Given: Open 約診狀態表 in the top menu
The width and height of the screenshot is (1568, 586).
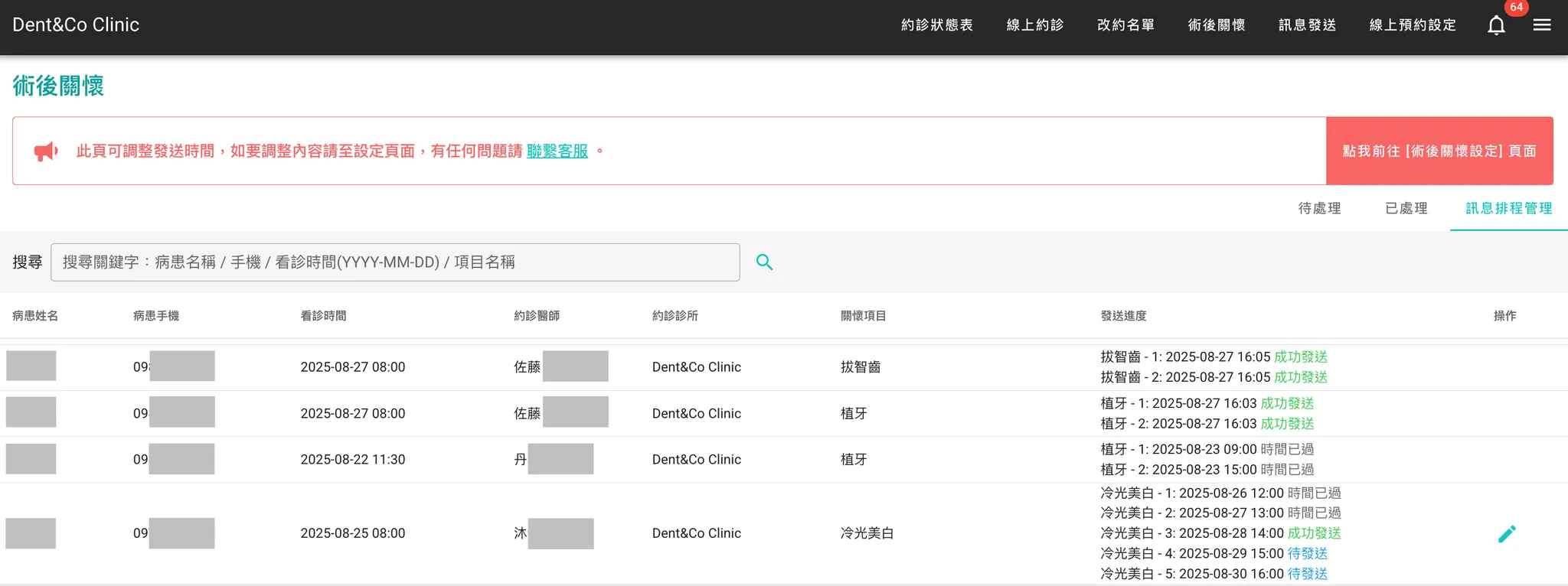Looking at the screenshot, I should coord(936,25).
